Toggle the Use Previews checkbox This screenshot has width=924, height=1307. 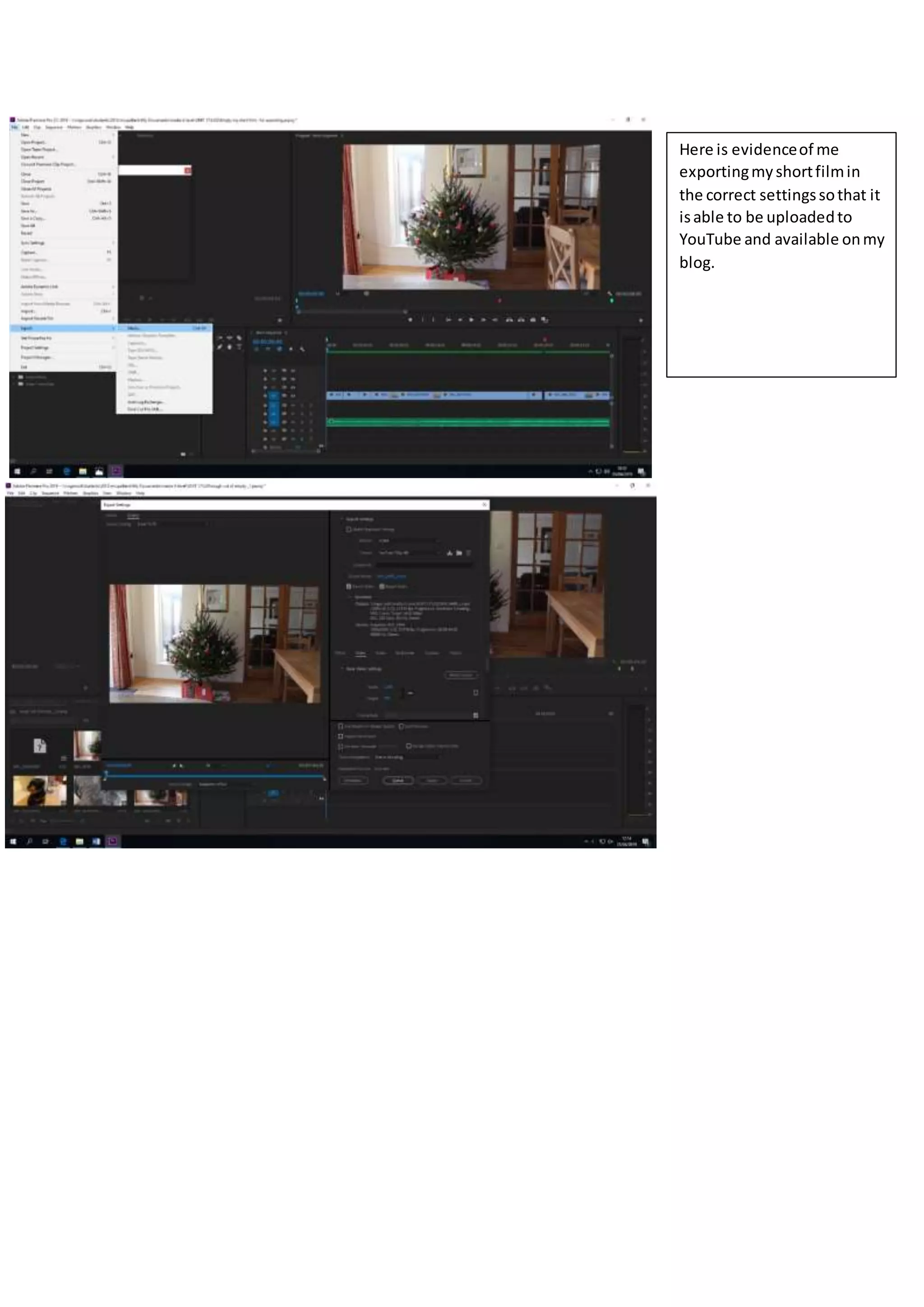(x=401, y=726)
